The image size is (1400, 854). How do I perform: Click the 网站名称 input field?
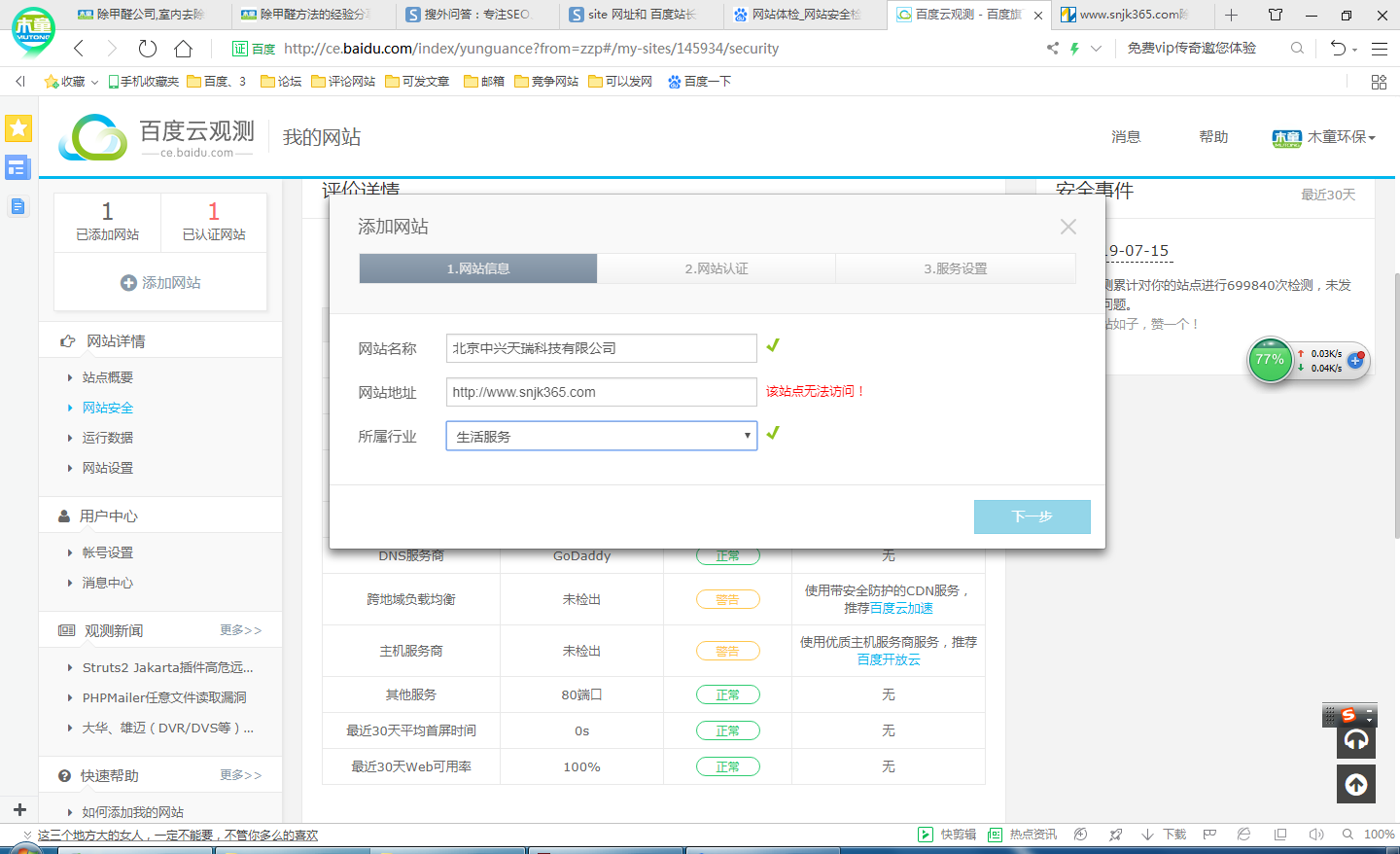point(602,348)
